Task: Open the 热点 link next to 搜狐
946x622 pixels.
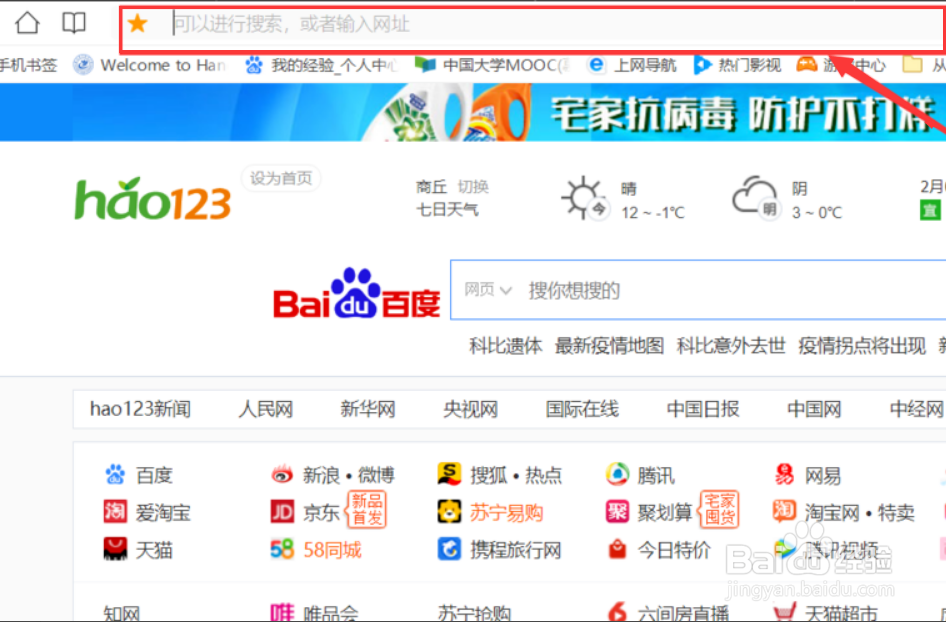Action: click(x=543, y=475)
